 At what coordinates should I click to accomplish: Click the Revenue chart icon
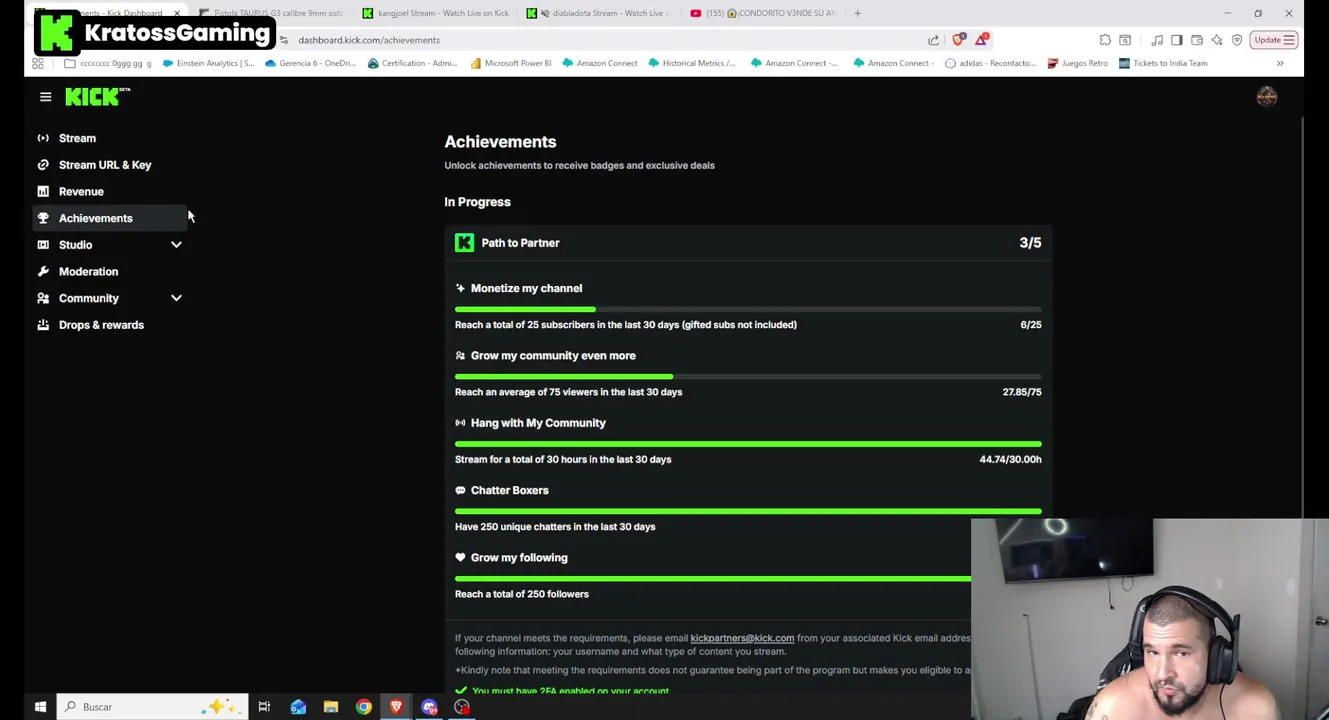click(x=43, y=191)
